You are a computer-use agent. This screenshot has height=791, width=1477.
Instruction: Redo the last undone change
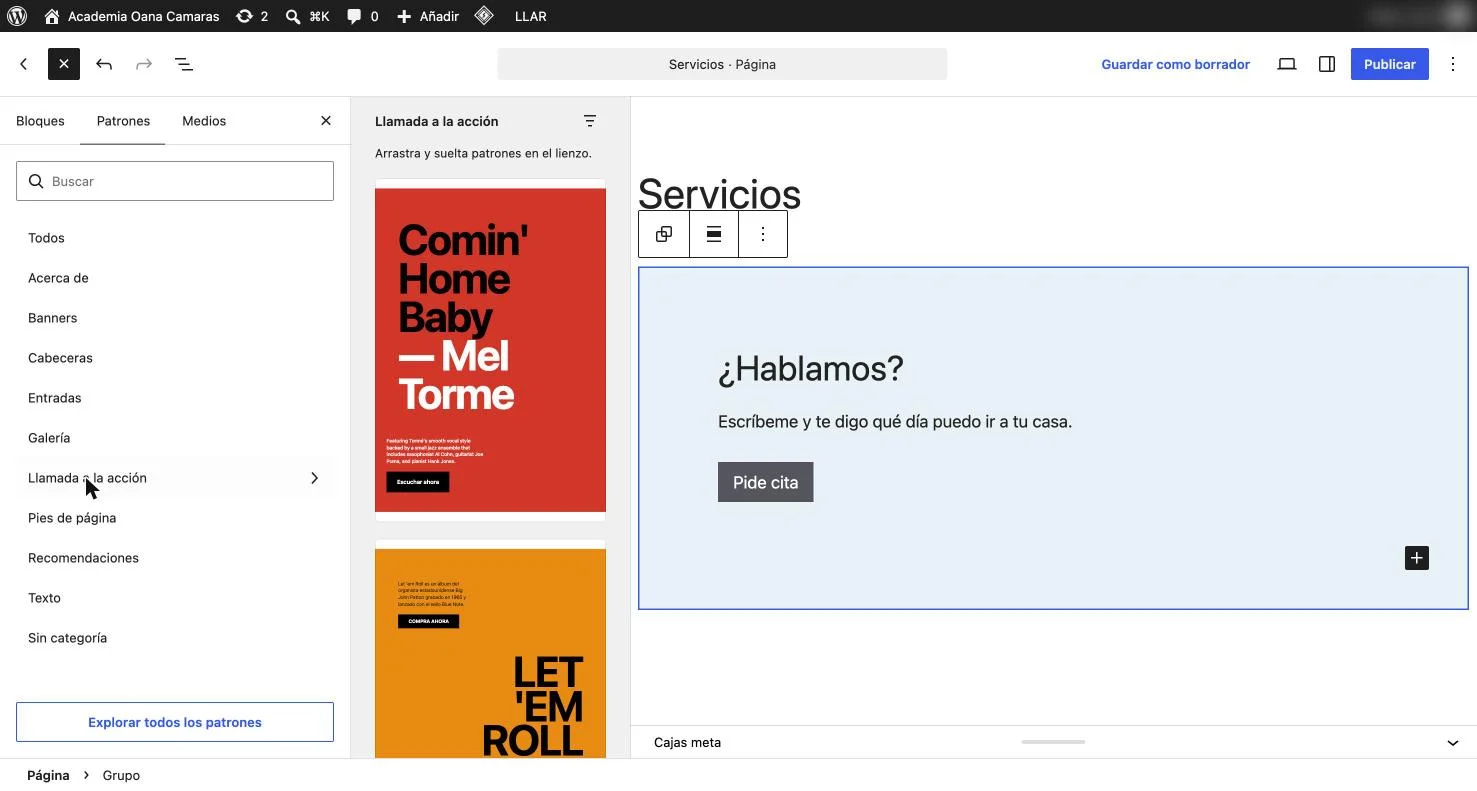[x=144, y=64]
